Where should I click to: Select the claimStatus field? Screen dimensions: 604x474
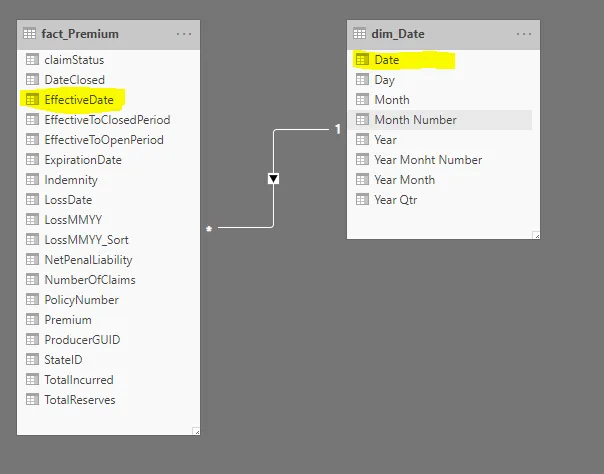74,60
